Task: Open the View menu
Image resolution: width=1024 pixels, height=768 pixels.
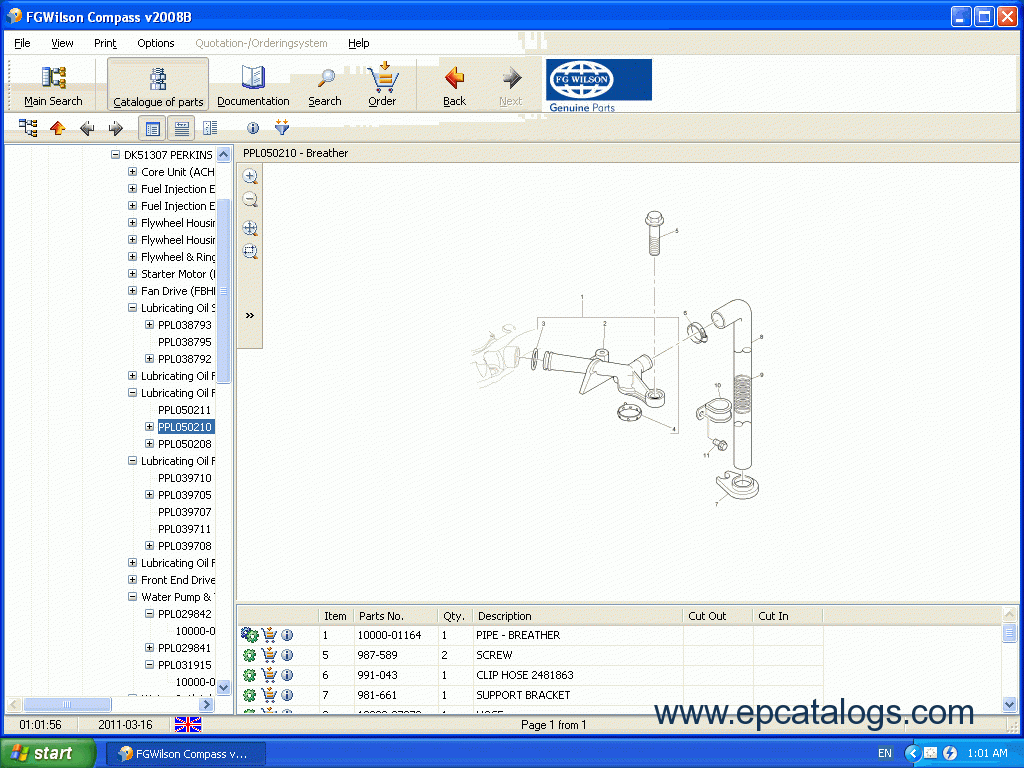Action: (62, 43)
